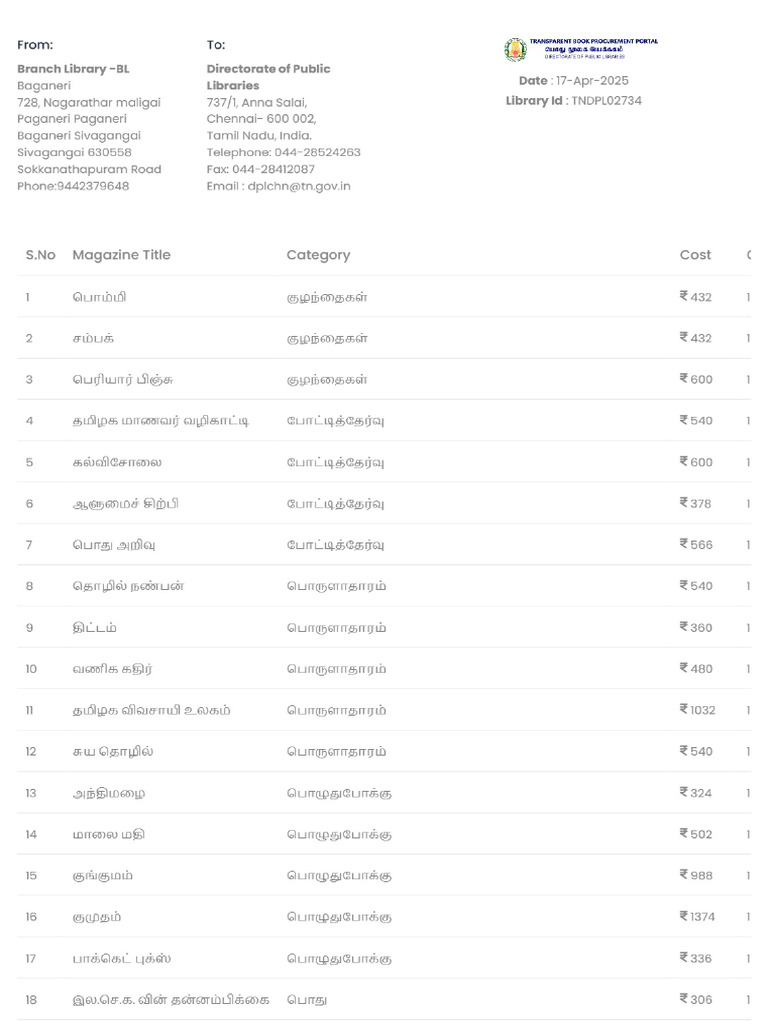Select the ₹1032 cost value

tap(697, 710)
